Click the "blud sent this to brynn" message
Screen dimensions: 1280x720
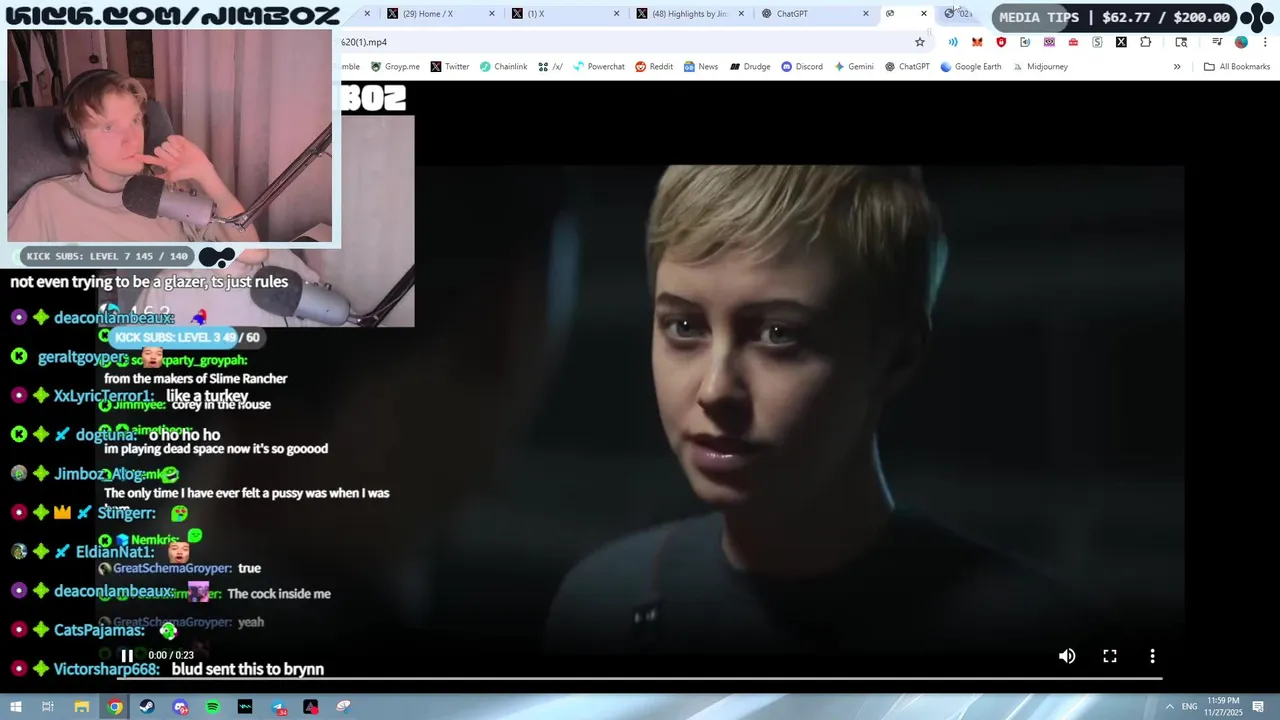point(248,669)
